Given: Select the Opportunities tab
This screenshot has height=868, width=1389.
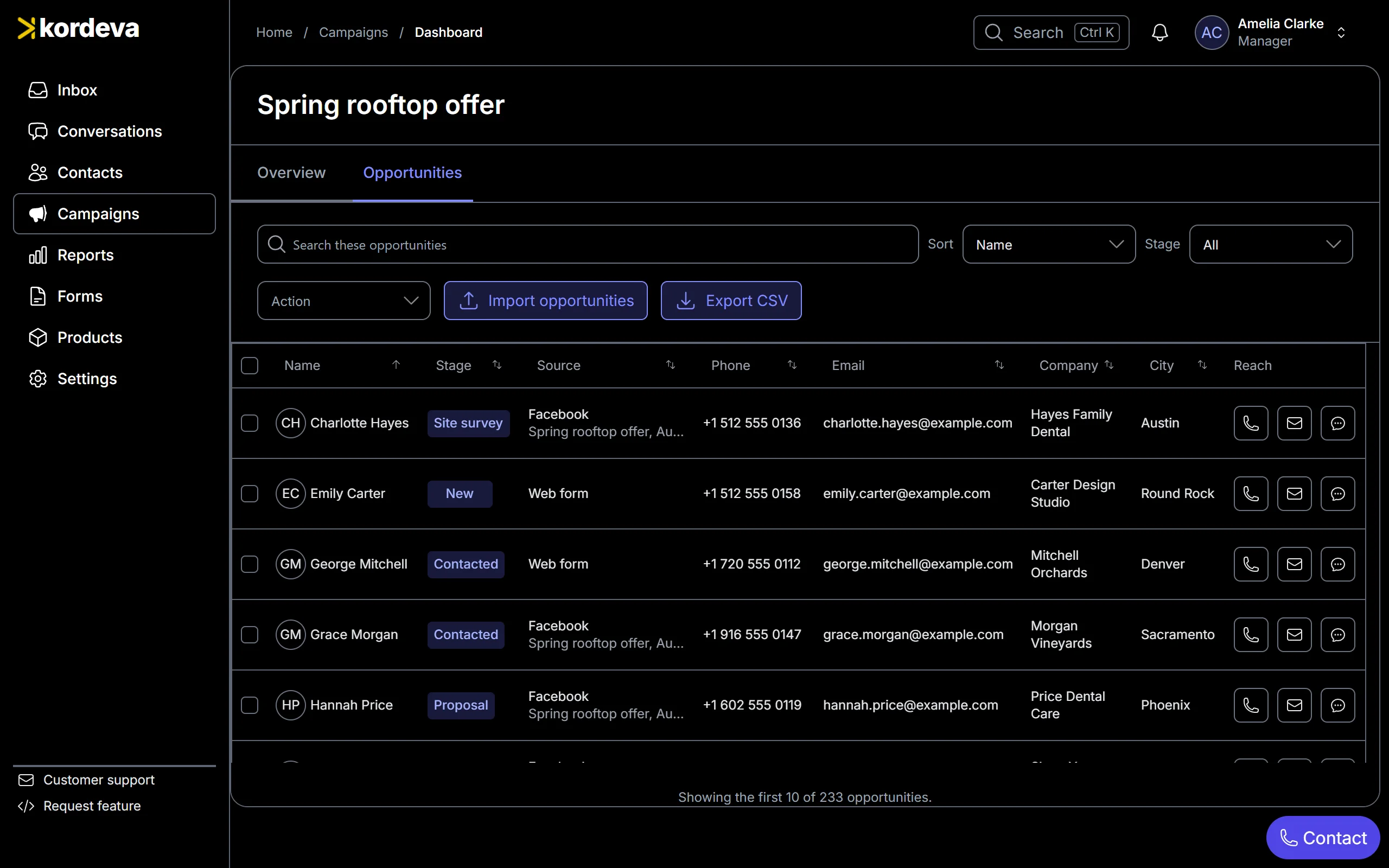Looking at the screenshot, I should tap(413, 173).
